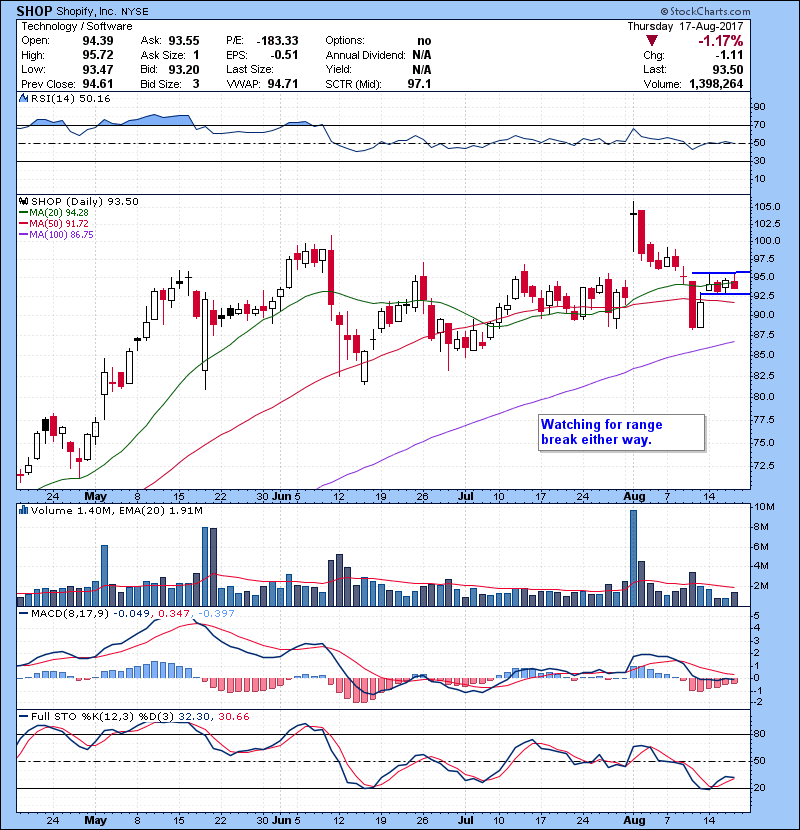Click the date 'Thursday 17-Aug-2017'

(x=685, y=26)
